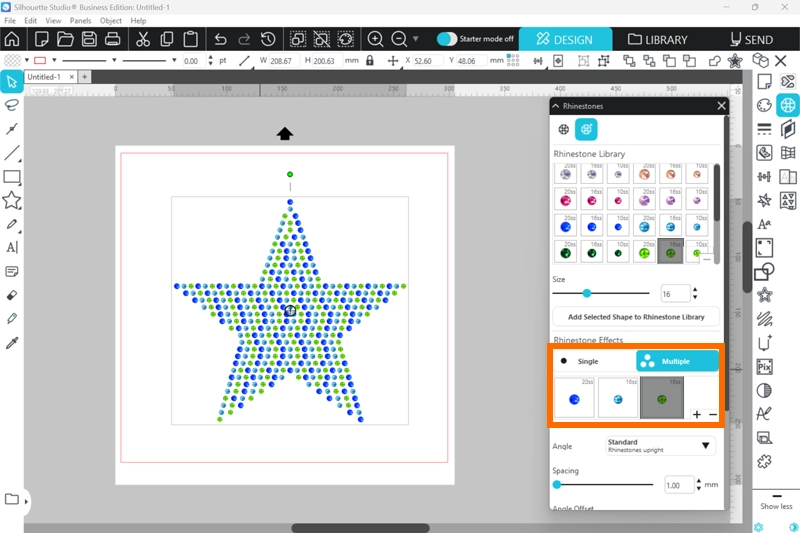
Task: Select the Multiple rhinestone effect option
Action: pyautogui.click(x=677, y=361)
